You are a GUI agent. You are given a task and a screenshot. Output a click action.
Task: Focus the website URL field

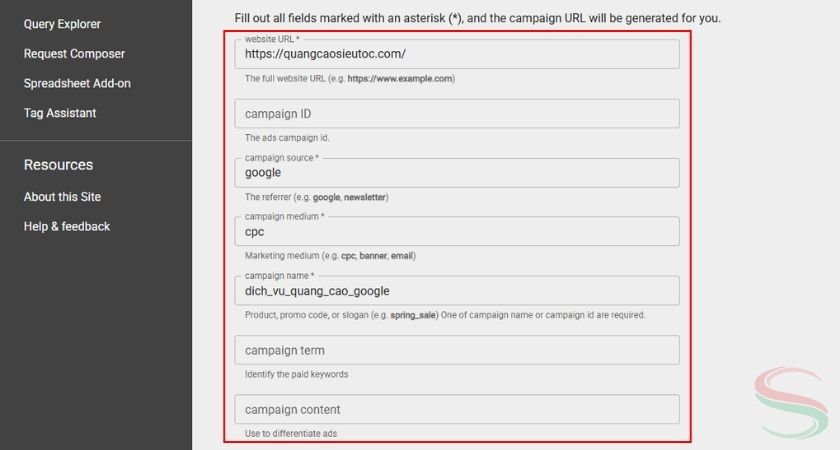[456, 54]
